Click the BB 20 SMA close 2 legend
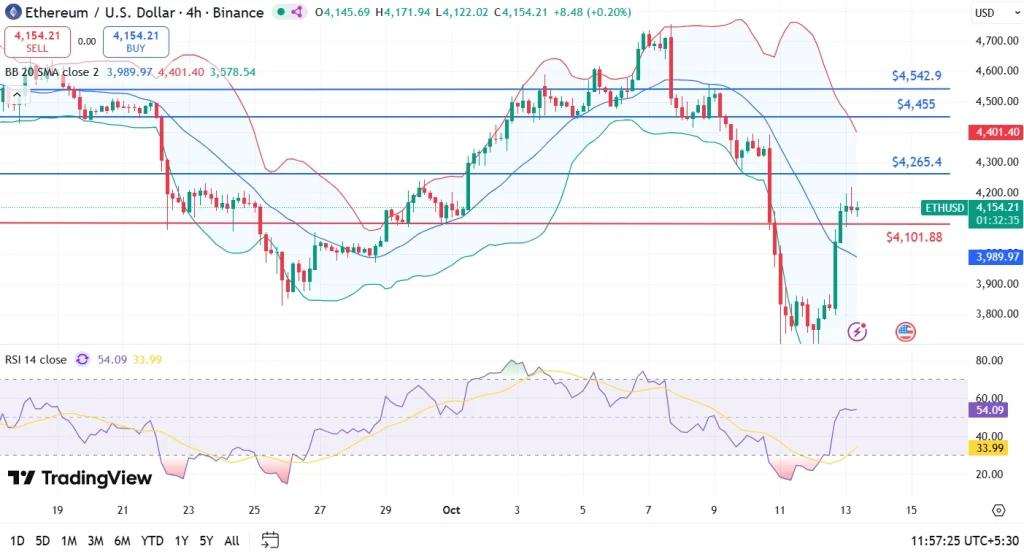The image size is (1024, 557). coord(52,72)
